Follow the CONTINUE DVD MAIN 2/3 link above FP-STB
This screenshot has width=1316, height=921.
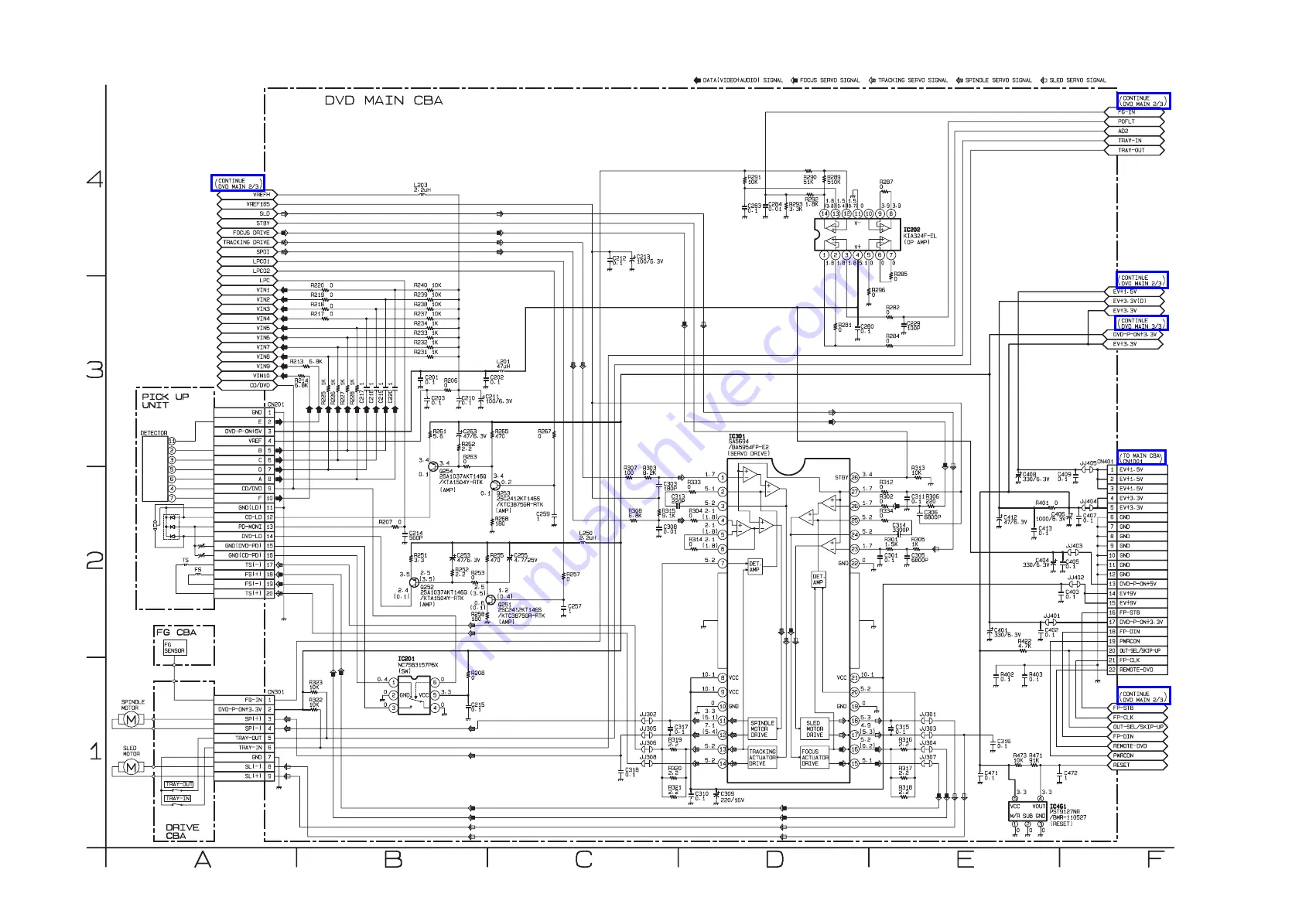click(1143, 696)
